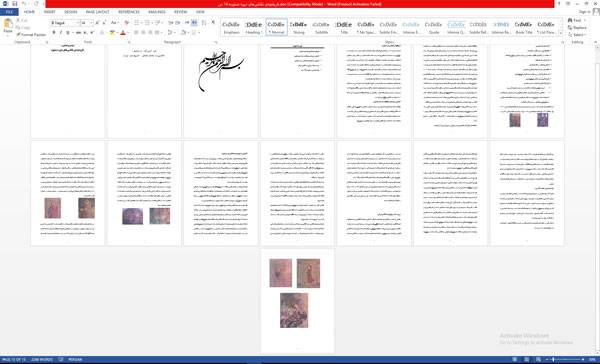Click the Replace button
Screen dimensions: 600x364
pos(577,28)
